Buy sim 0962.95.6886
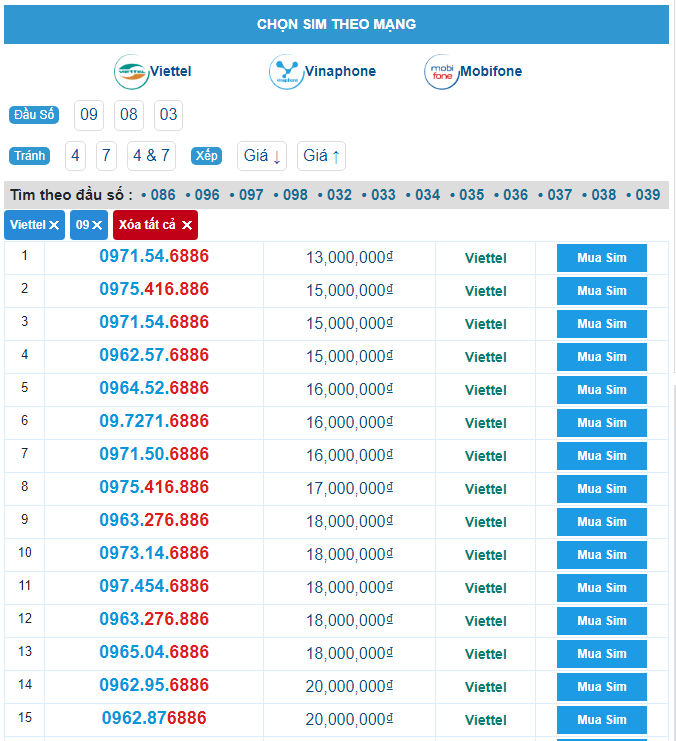676x741 pixels. coord(602,687)
